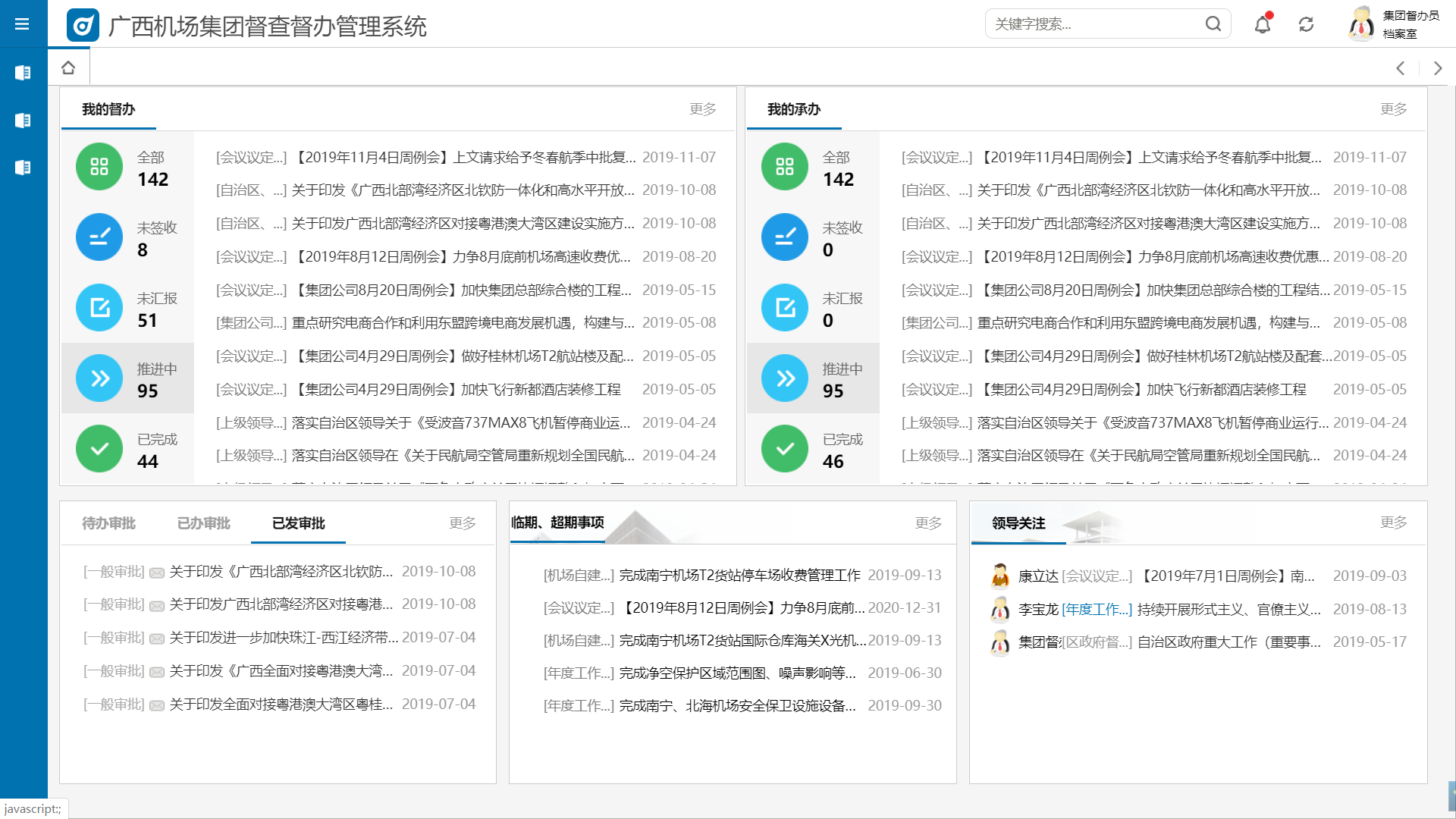Click the 未汇报 count 51 in 我的督办

tap(148, 320)
